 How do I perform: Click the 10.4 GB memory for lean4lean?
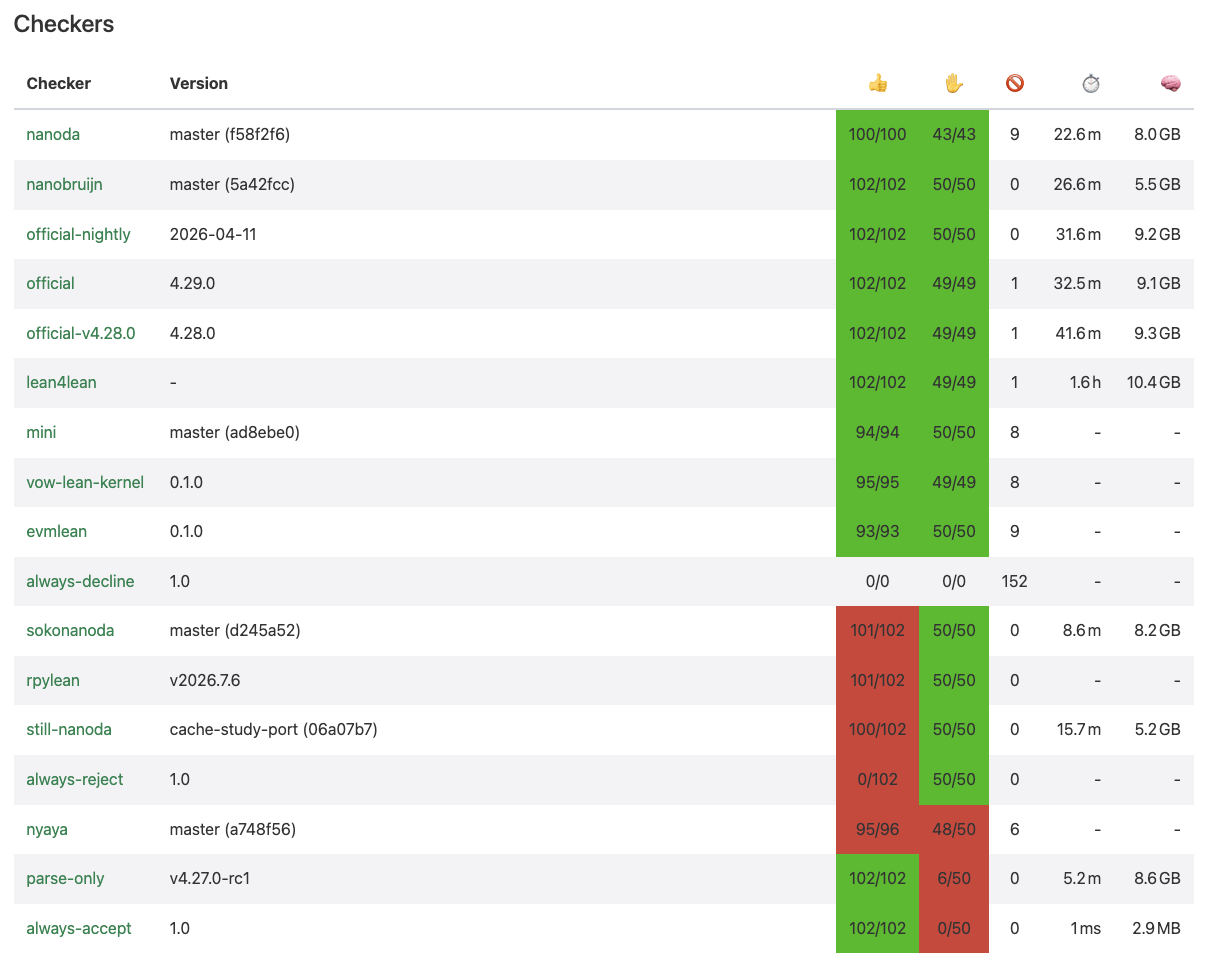point(1153,382)
